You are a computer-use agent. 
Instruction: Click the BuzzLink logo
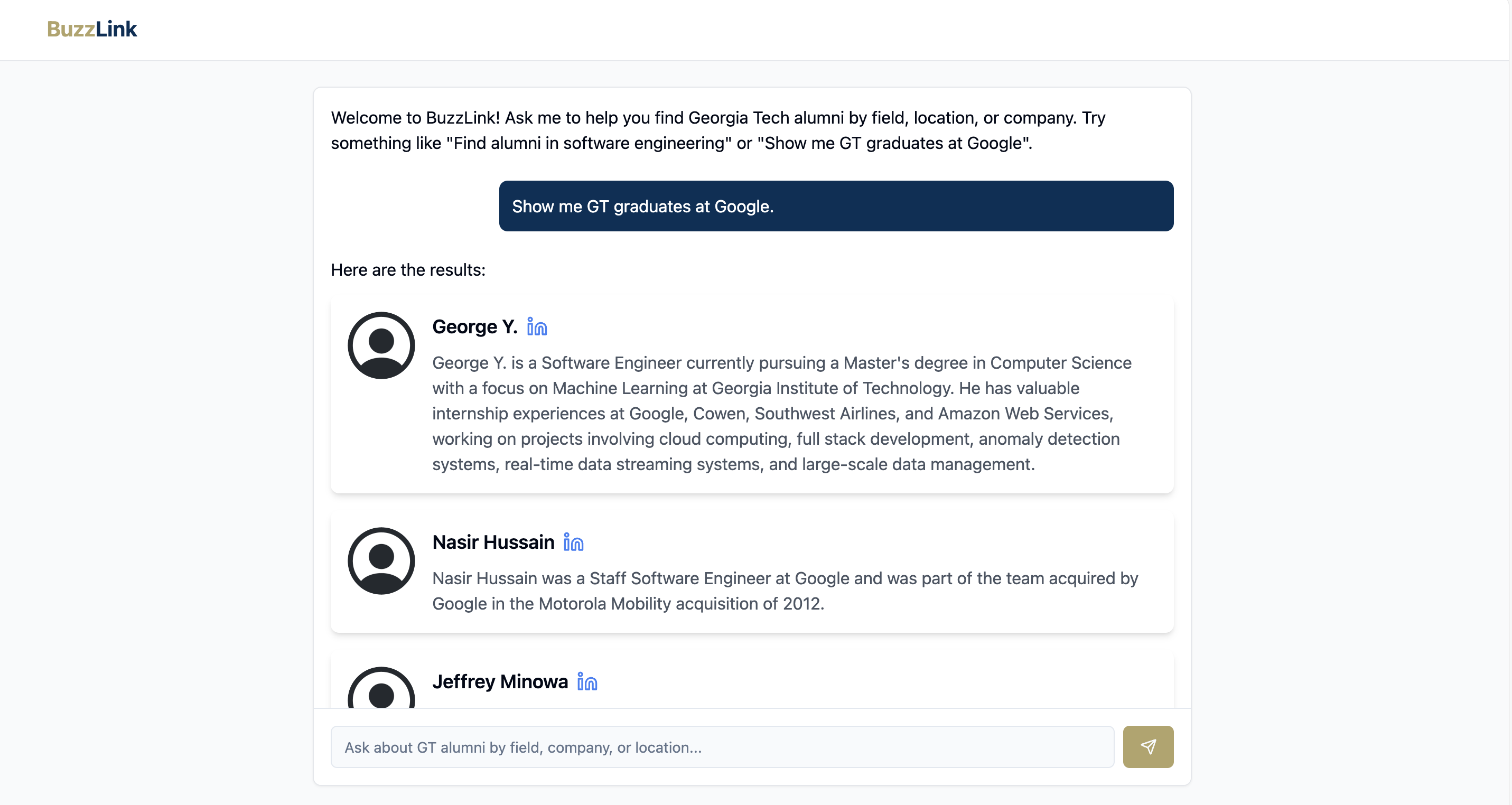tap(91, 29)
